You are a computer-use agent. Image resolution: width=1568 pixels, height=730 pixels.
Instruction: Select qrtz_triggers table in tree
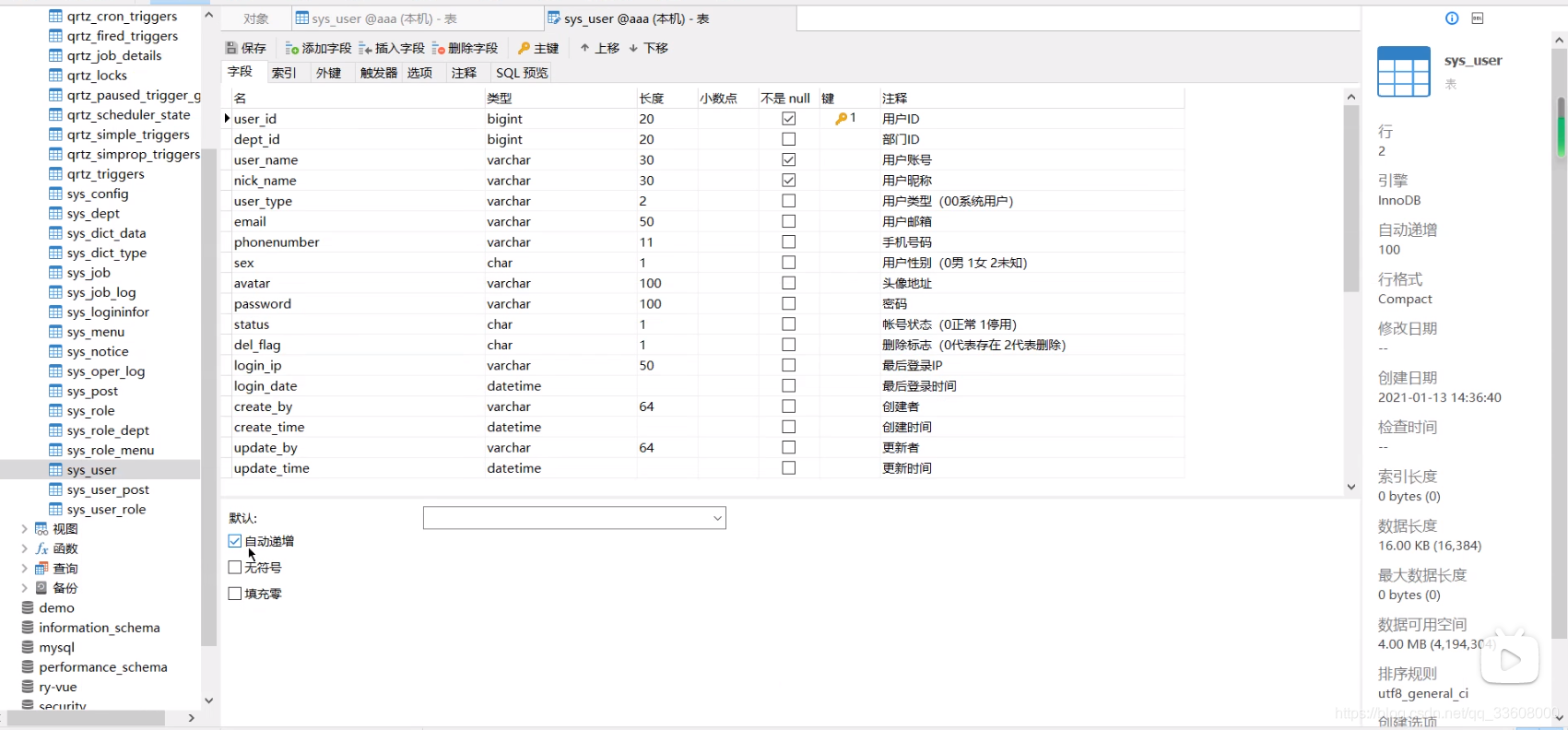coord(105,174)
